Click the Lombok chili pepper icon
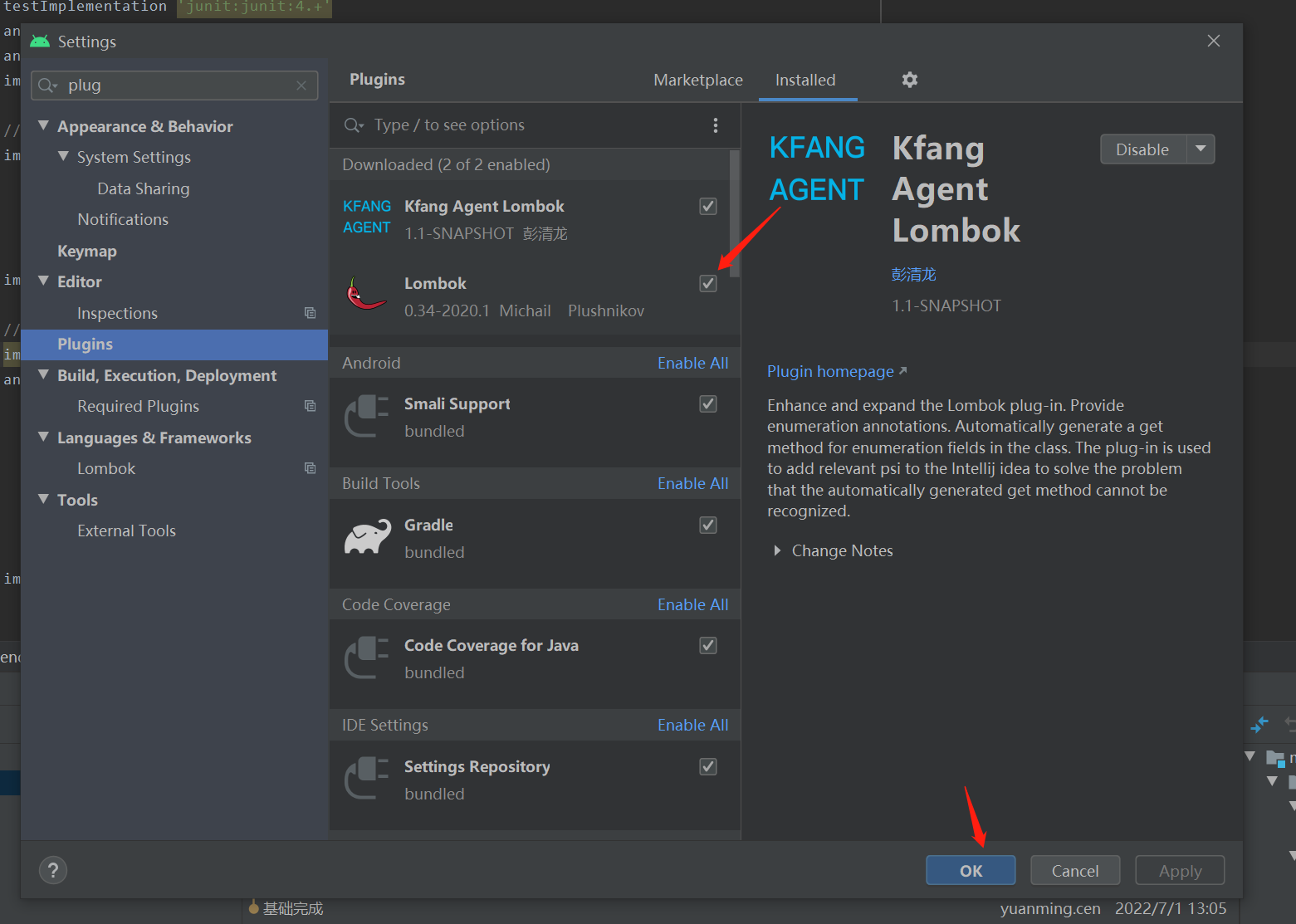The image size is (1296, 924). [x=366, y=295]
